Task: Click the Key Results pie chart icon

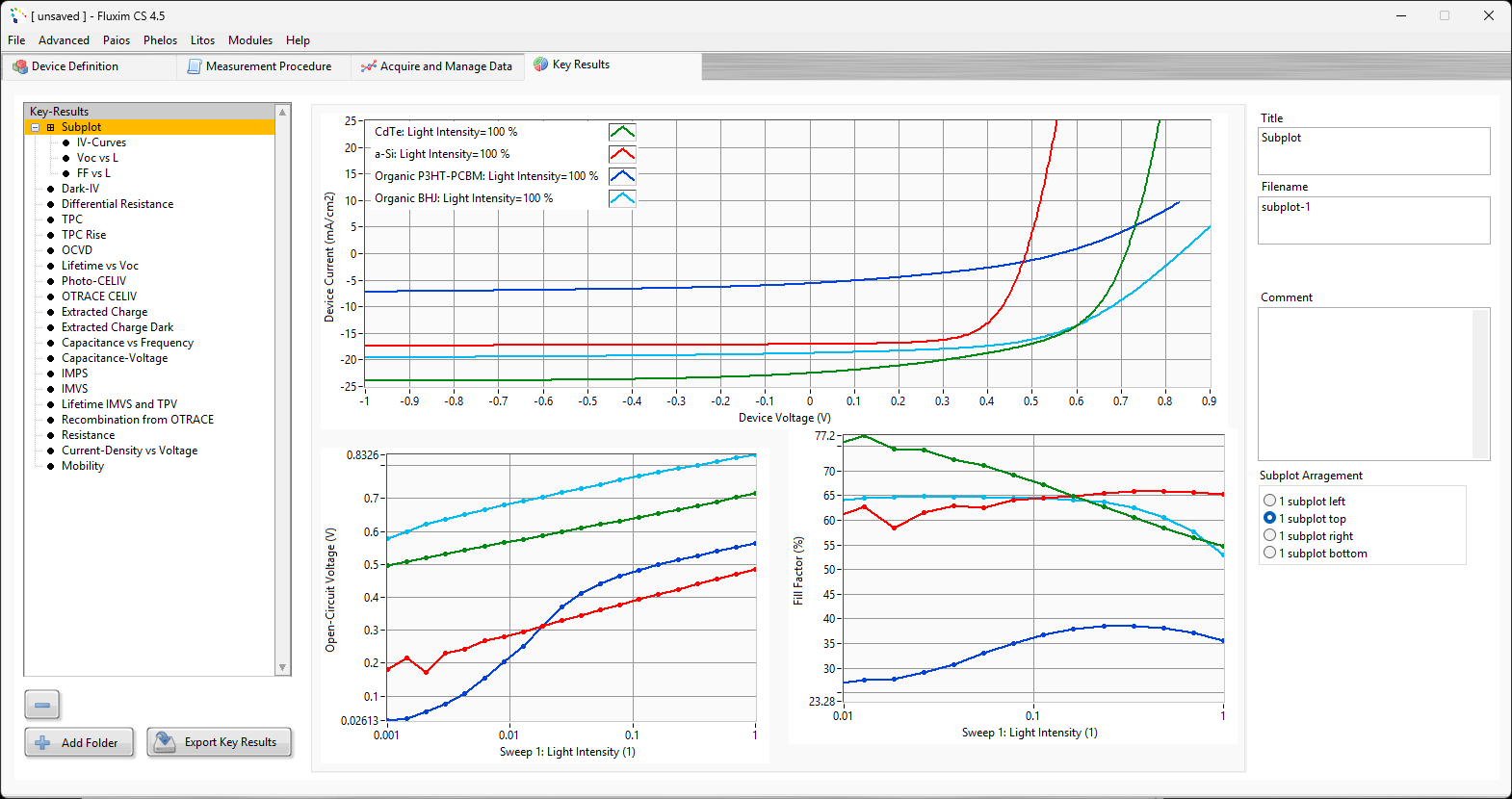Action: click(541, 64)
